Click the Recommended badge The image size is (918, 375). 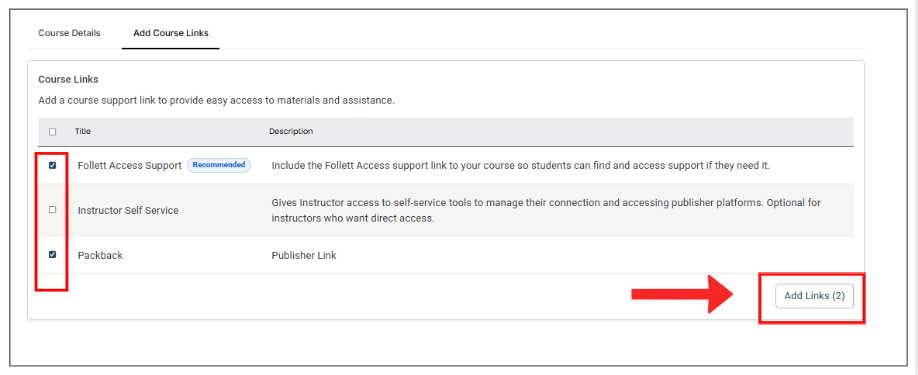(219, 165)
